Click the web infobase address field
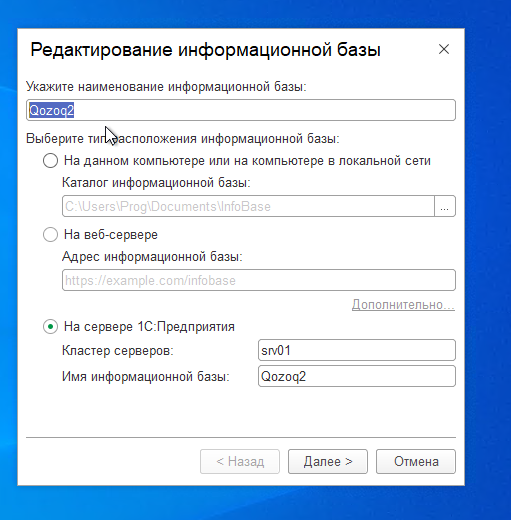This screenshot has width=511, height=520. (x=259, y=280)
